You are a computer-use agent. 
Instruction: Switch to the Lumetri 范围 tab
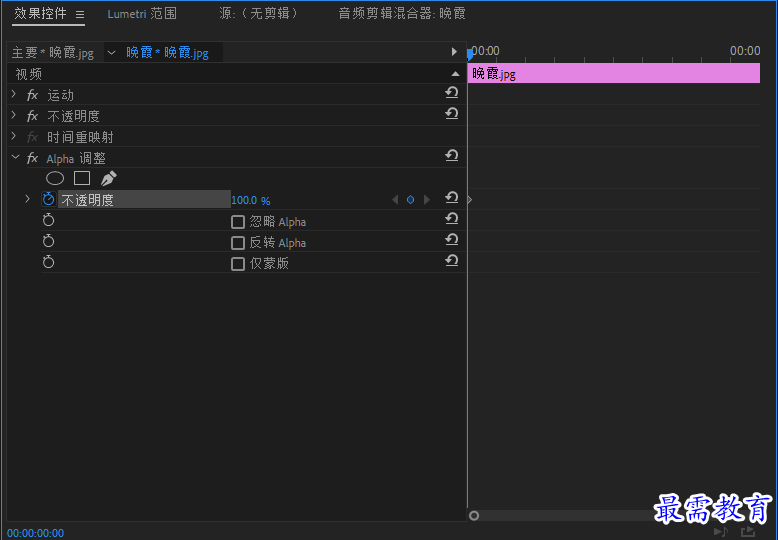142,13
